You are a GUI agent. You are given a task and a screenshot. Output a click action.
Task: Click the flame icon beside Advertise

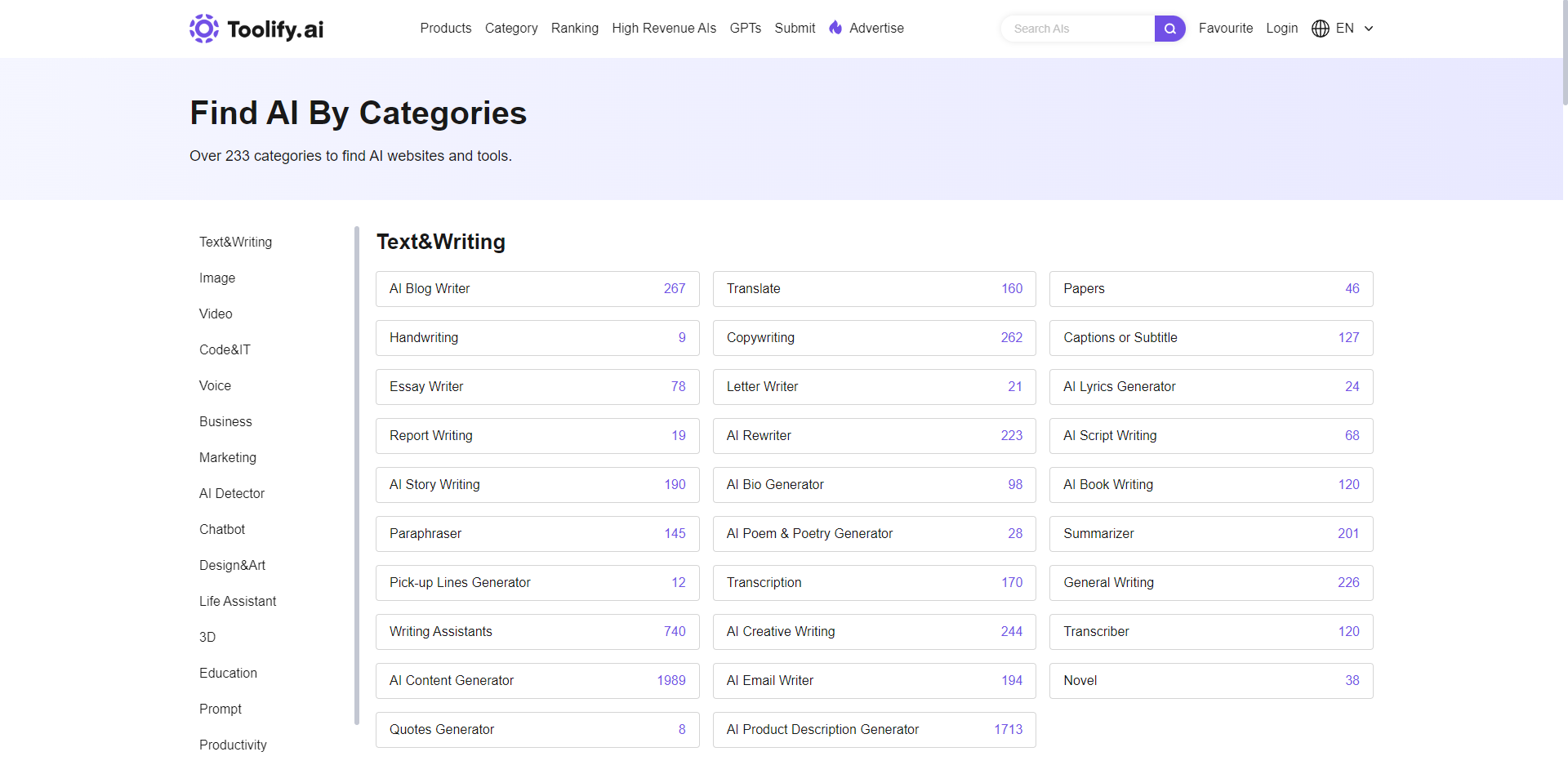pyautogui.click(x=835, y=28)
